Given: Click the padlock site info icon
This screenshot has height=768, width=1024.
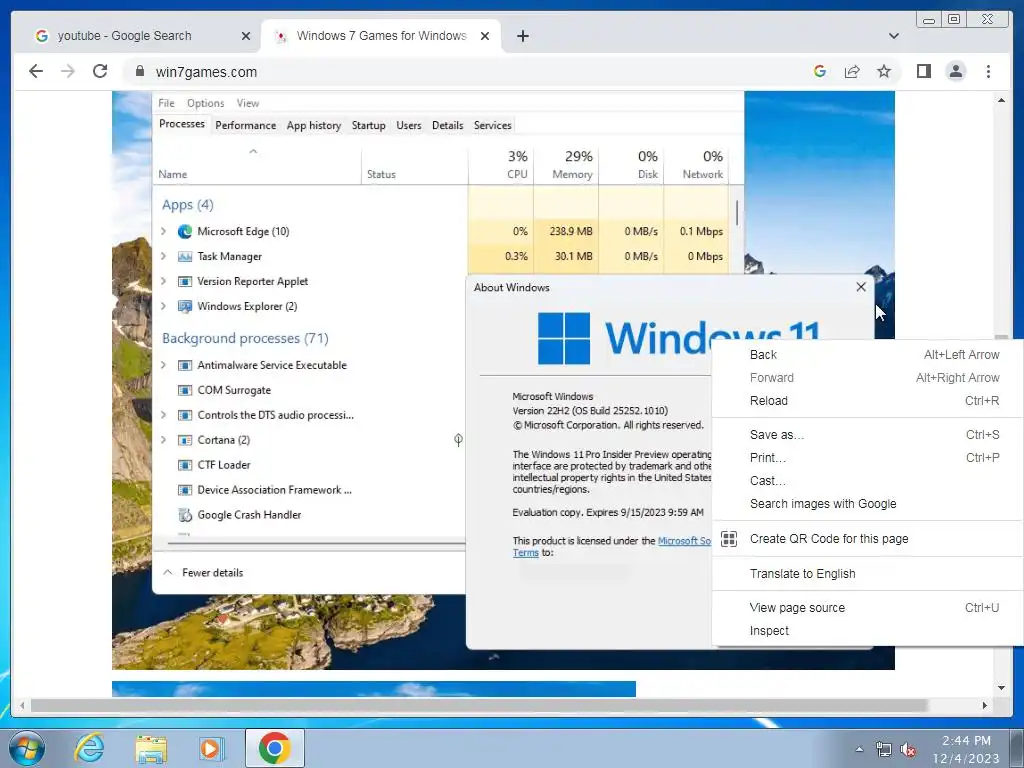Looking at the screenshot, I should [x=139, y=71].
